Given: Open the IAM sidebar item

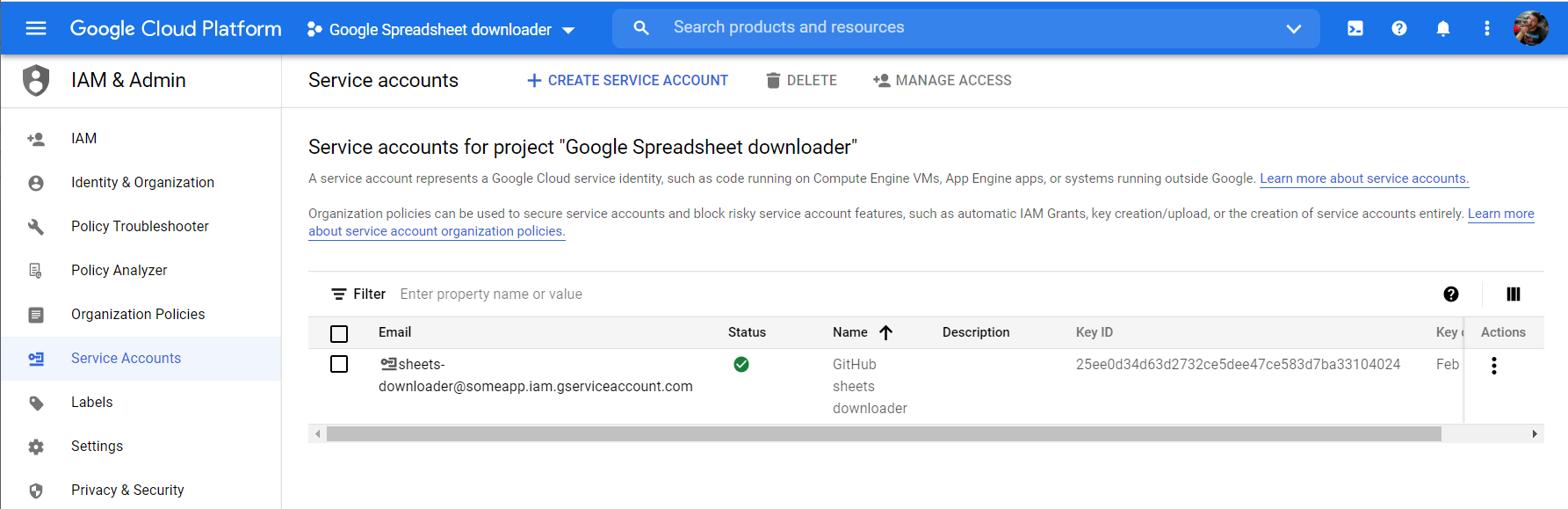Looking at the screenshot, I should point(141,139).
